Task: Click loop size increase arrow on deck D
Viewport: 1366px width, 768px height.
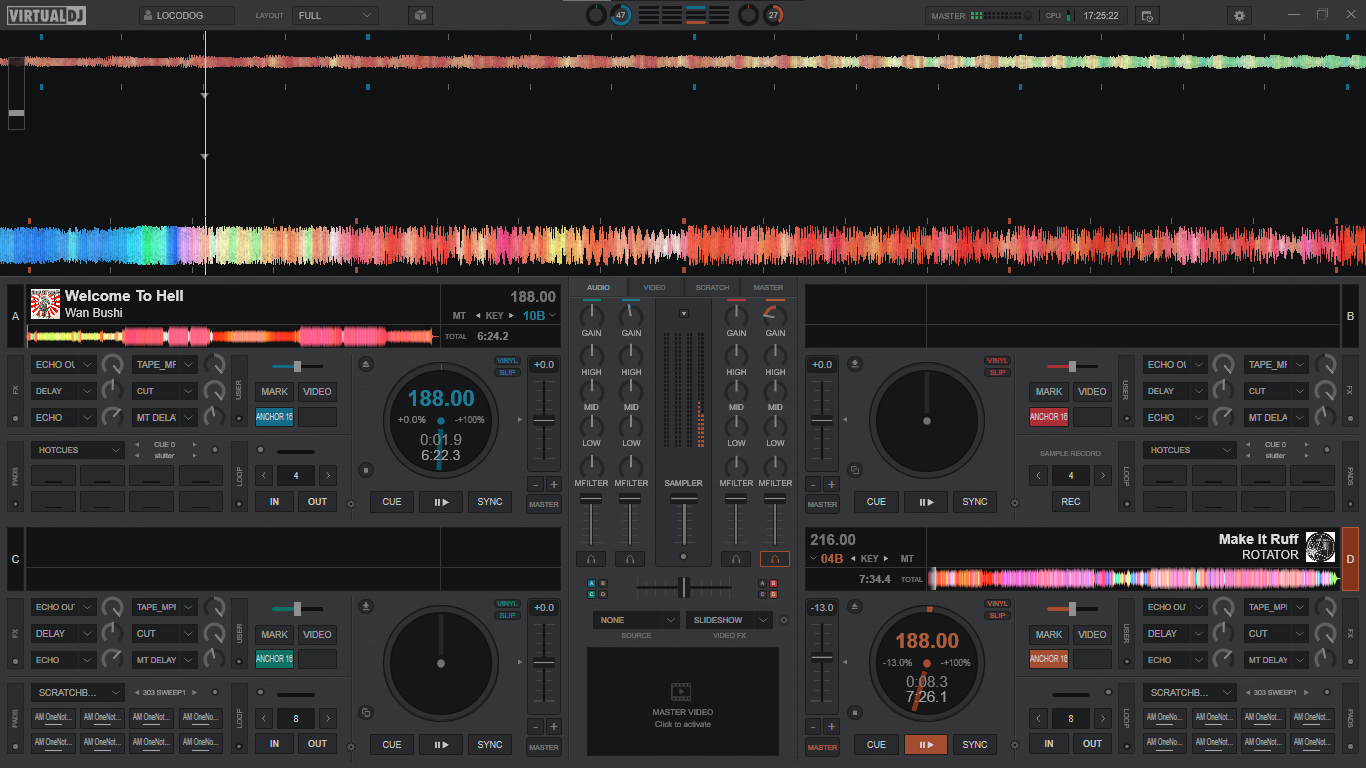Action: (x=1103, y=719)
